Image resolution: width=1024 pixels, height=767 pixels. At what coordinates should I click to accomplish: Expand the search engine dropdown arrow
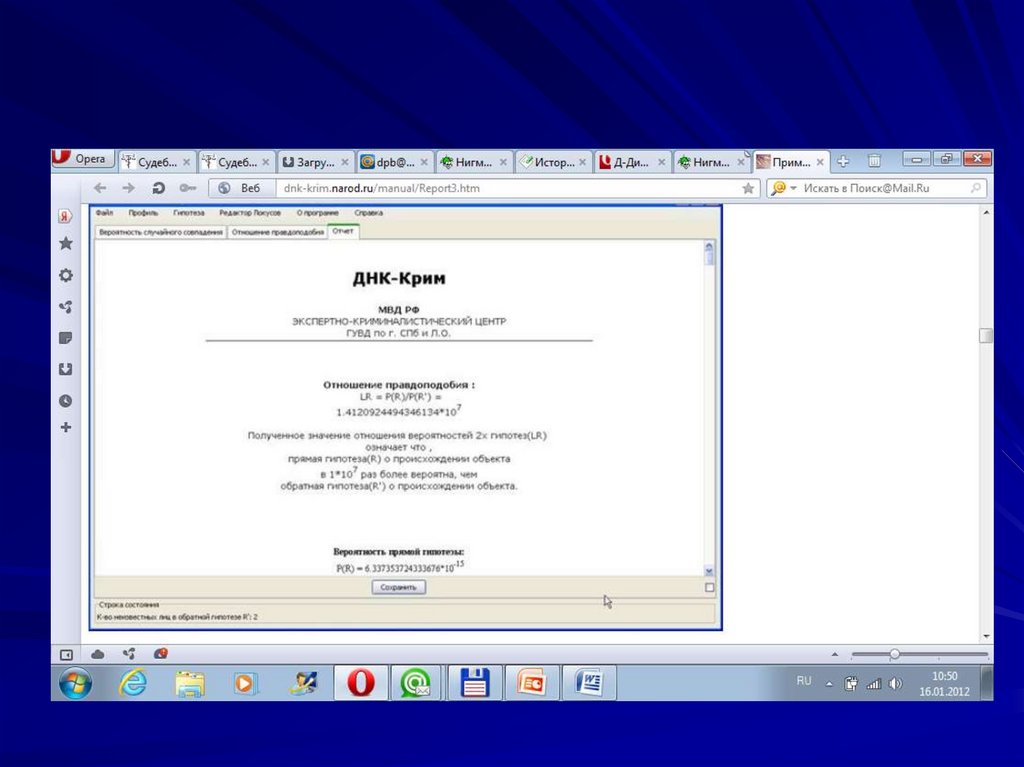793,188
